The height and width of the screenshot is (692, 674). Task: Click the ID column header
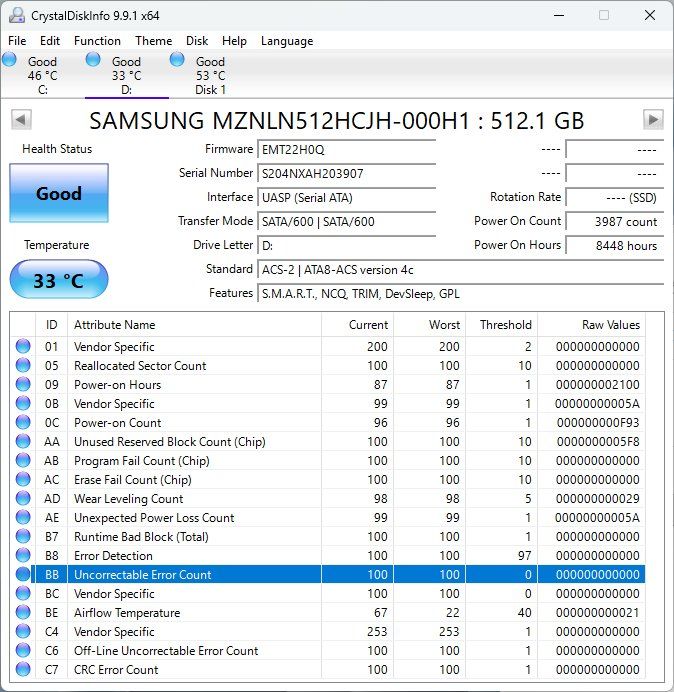[52, 325]
